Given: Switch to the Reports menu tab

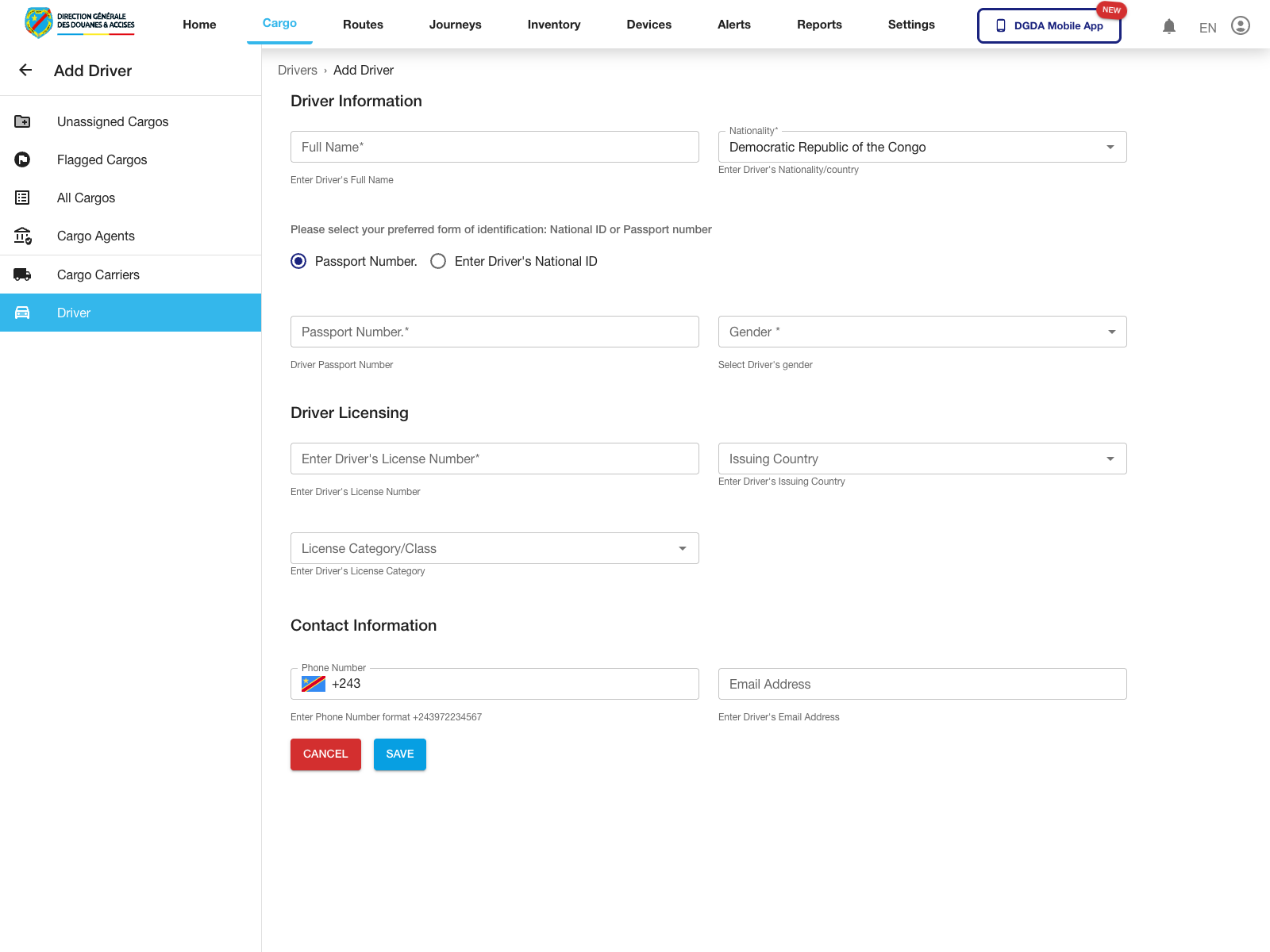Looking at the screenshot, I should point(819,25).
